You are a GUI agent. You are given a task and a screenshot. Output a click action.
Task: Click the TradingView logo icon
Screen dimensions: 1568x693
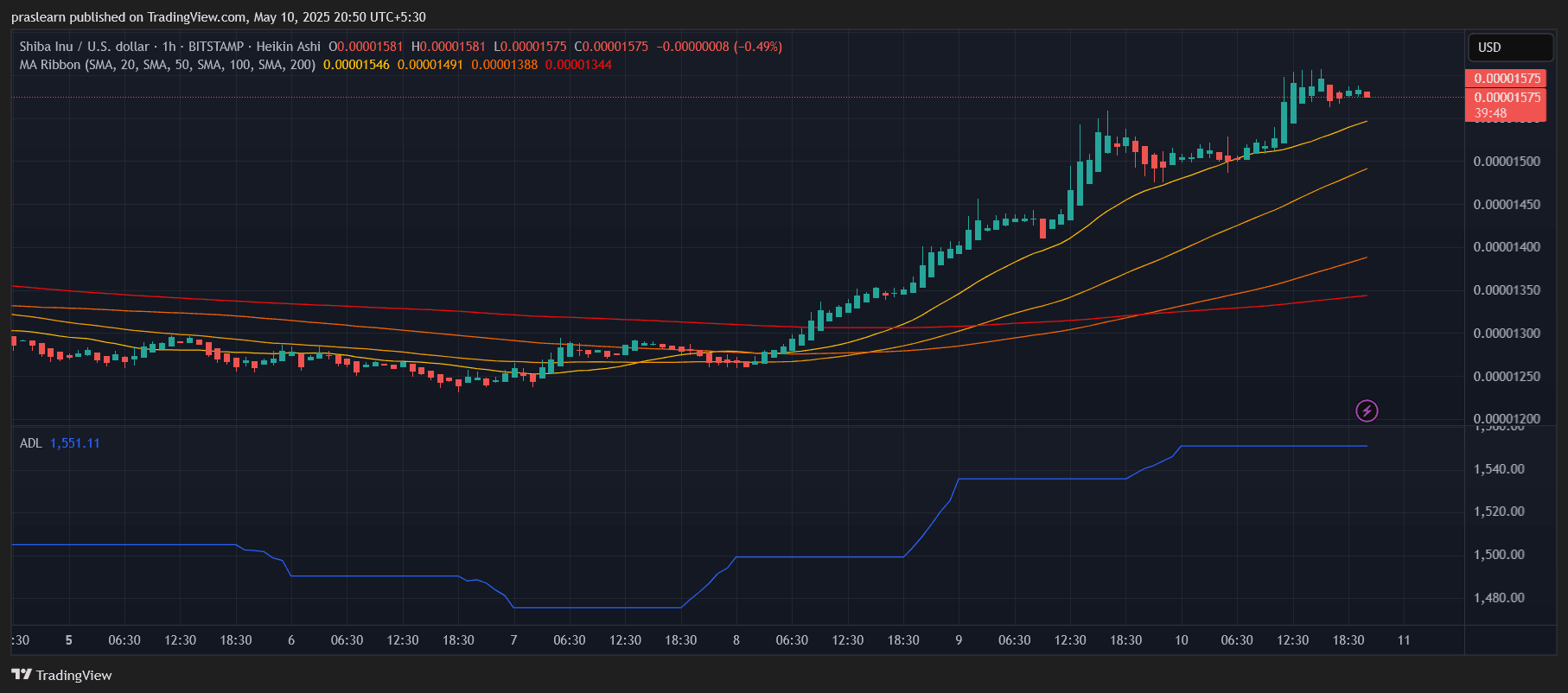coord(22,675)
